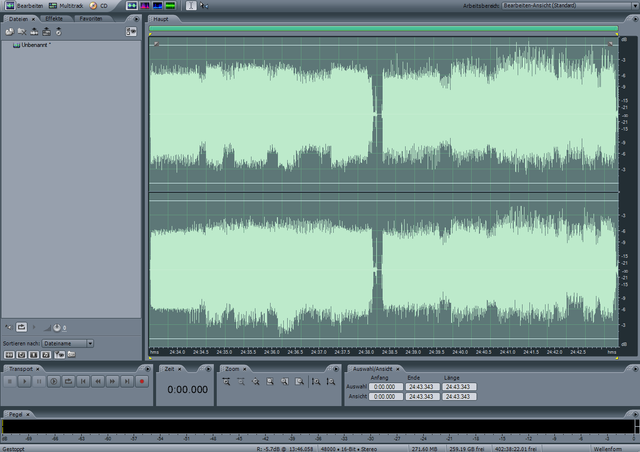Viewport: 640px width, 452px height.
Task: Click the green horizontal zoom scrollbar
Action: point(383,29)
